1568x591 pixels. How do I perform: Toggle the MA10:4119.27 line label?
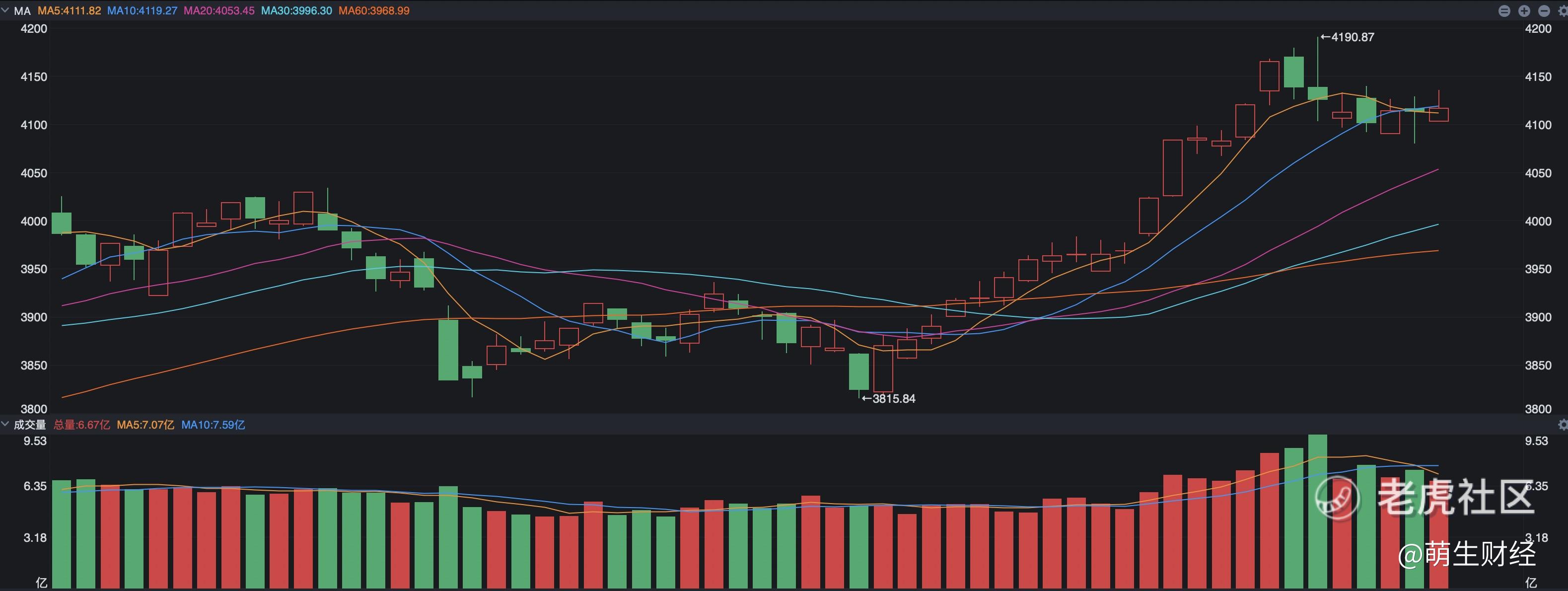[142, 11]
